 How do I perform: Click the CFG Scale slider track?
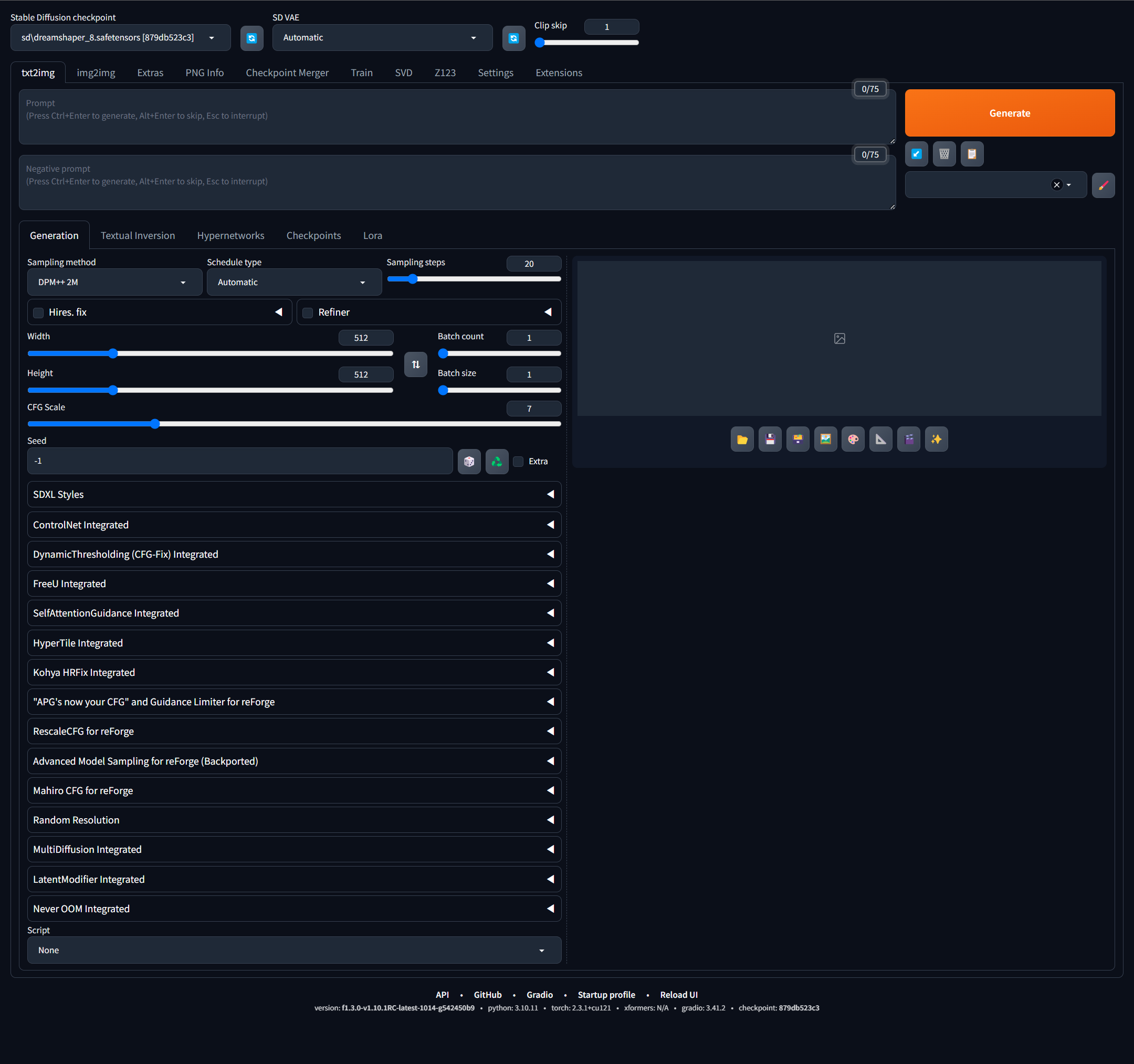pos(342,424)
